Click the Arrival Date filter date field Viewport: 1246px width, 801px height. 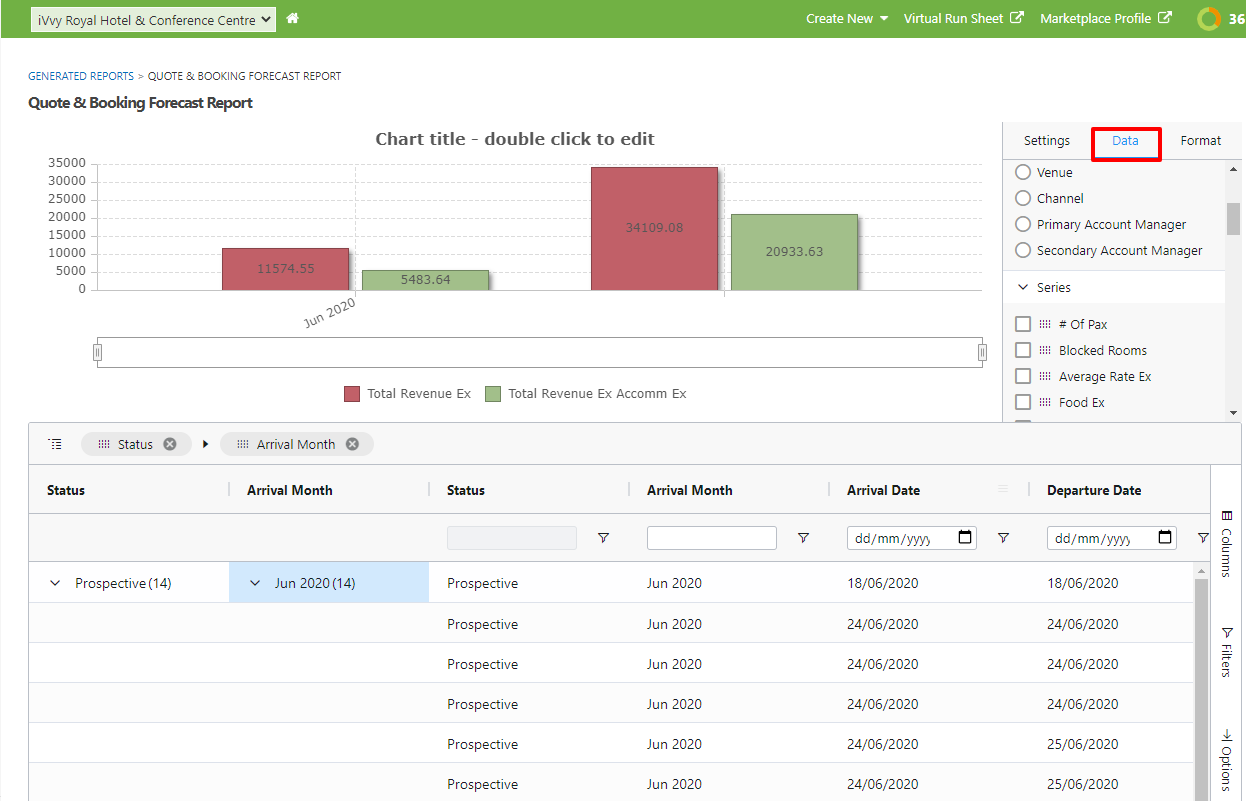pyautogui.click(x=912, y=538)
